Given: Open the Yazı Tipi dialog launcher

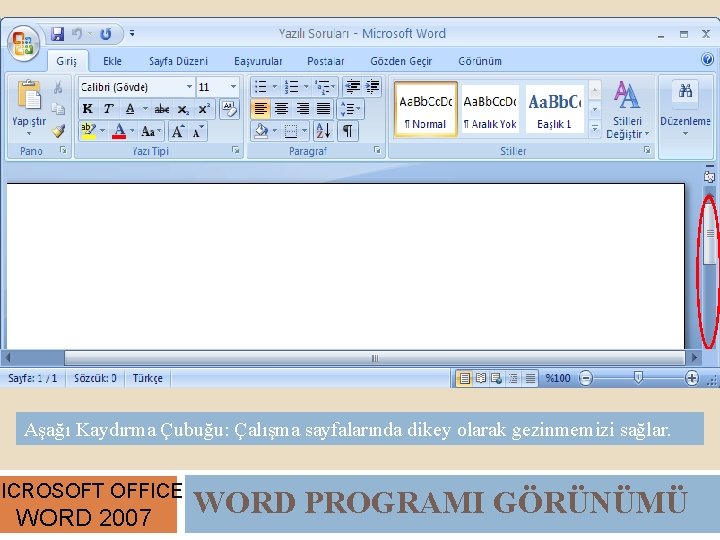Looking at the screenshot, I should tap(236, 150).
